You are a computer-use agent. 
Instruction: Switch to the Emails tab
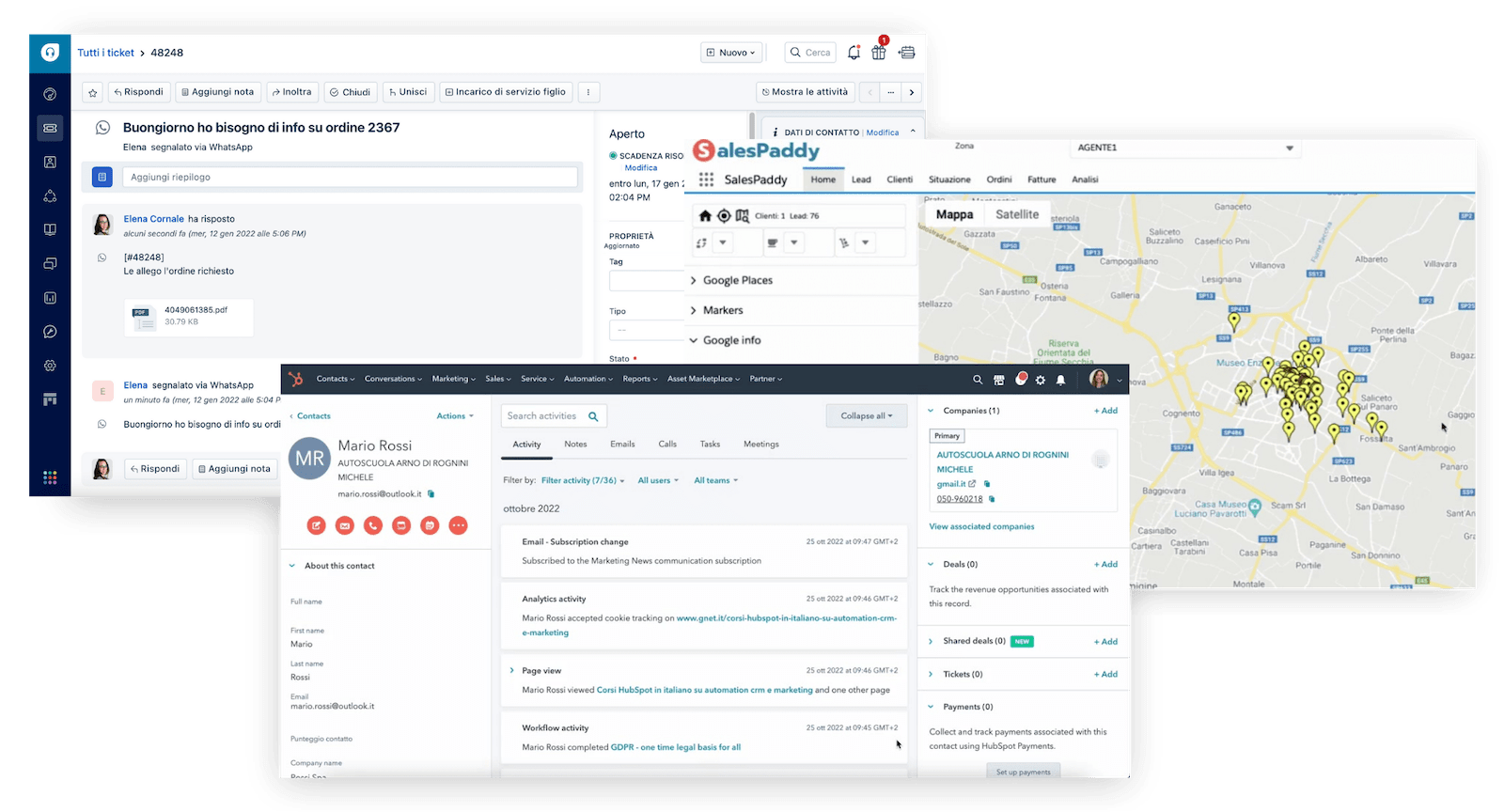[x=622, y=444]
